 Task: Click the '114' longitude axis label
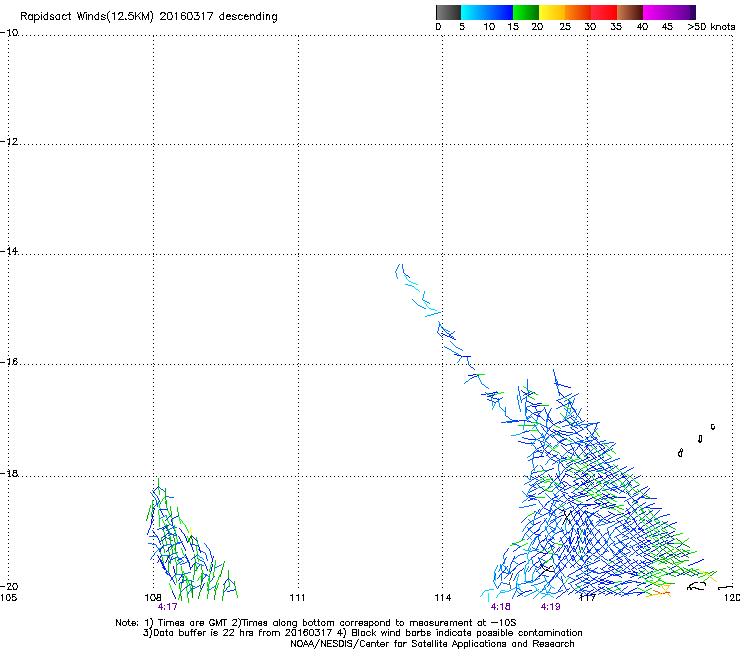pyautogui.click(x=443, y=598)
